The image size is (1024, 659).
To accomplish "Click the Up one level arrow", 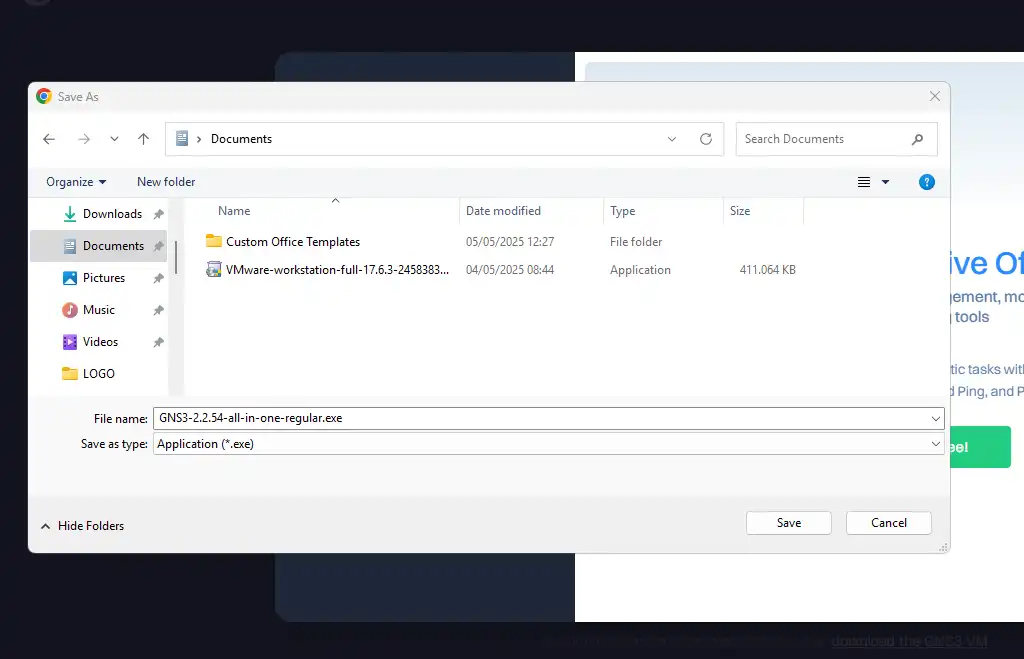I will point(144,139).
